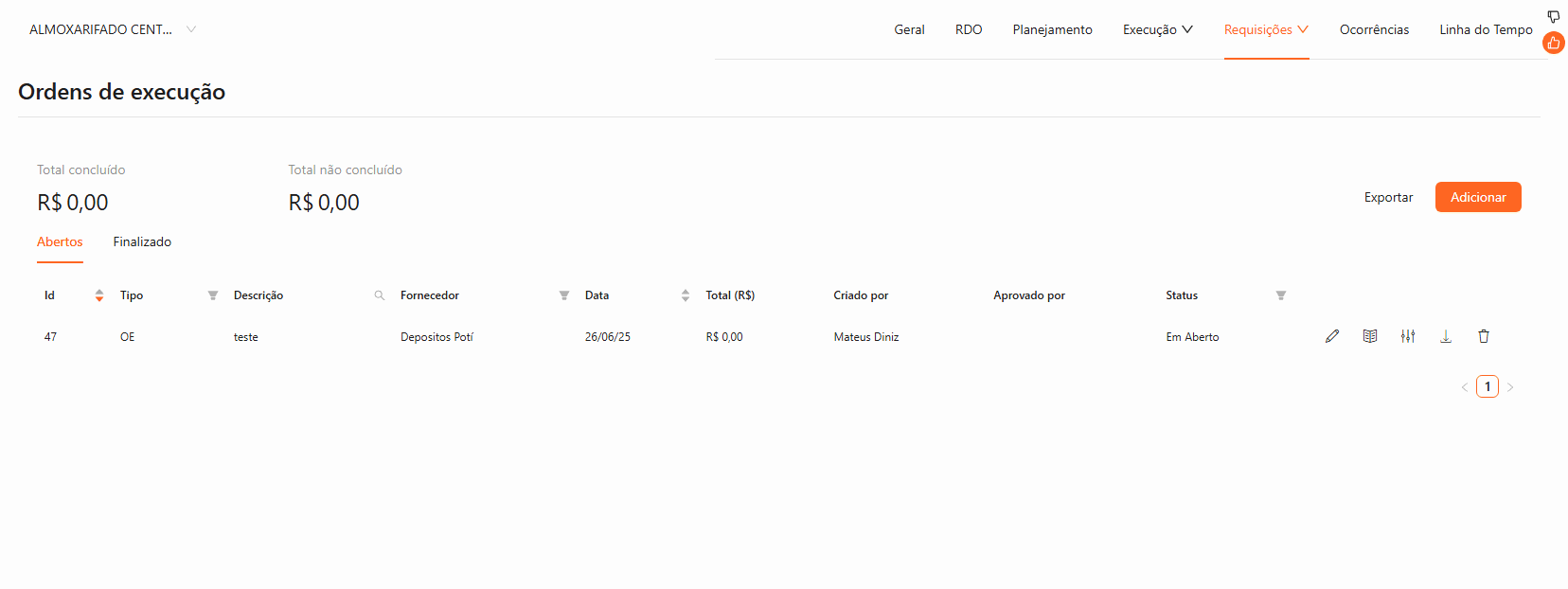Open the book details icon in row 47
The height and width of the screenshot is (589, 1568).
click(x=1370, y=336)
